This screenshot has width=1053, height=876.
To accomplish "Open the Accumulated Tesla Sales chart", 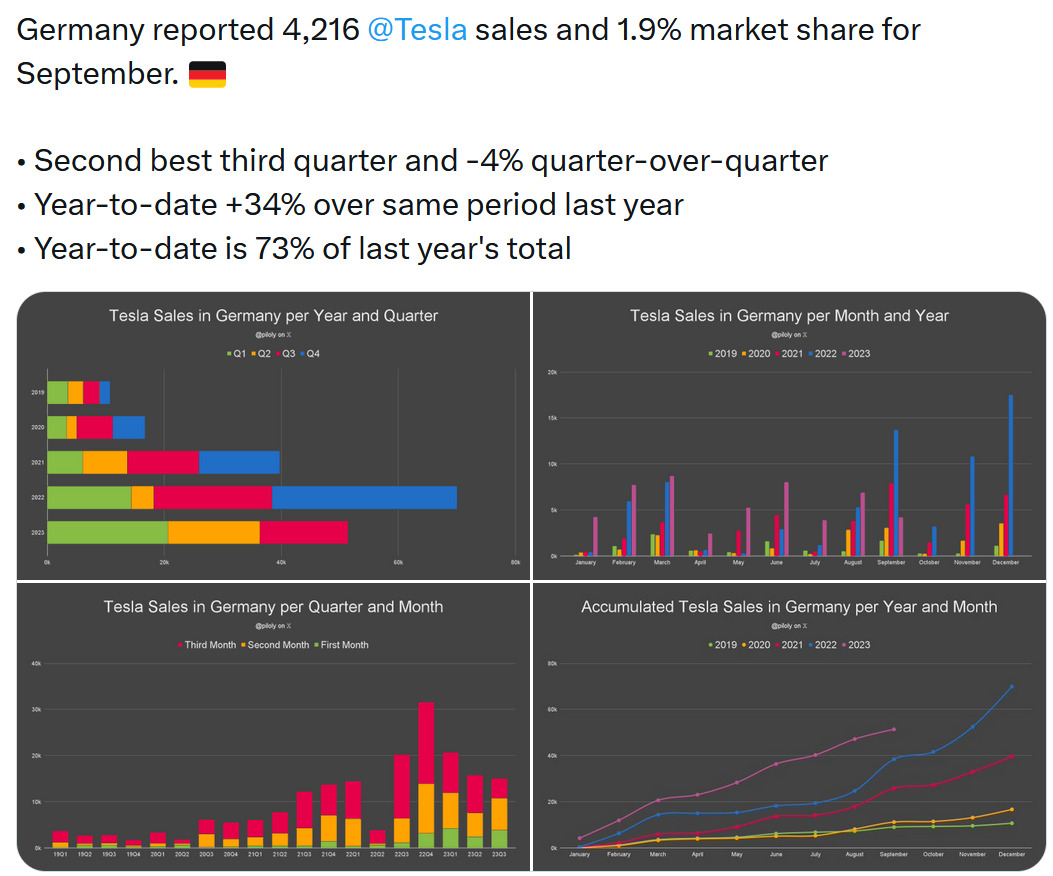I will point(789,727).
